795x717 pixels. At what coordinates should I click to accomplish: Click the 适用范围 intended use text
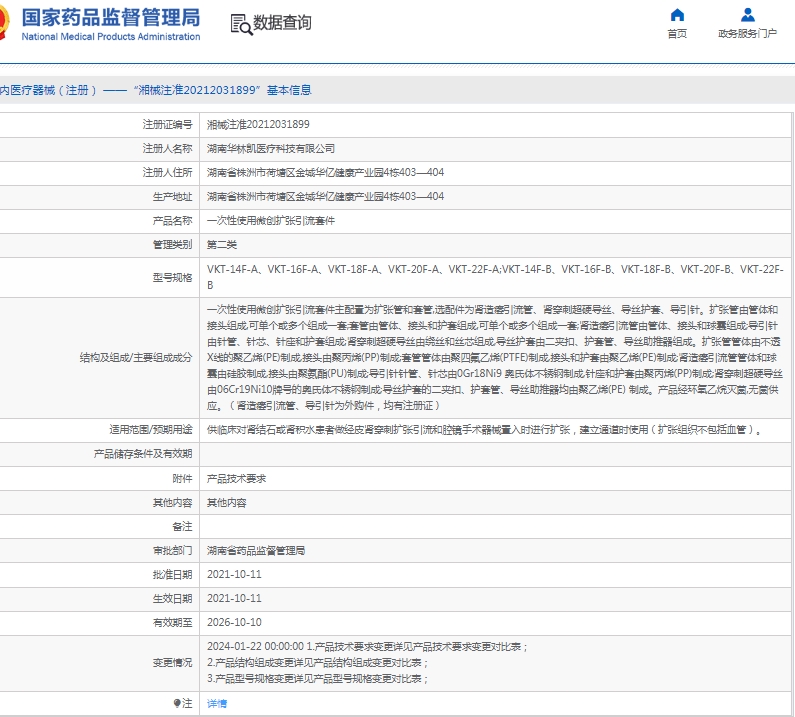[x=484, y=430]
